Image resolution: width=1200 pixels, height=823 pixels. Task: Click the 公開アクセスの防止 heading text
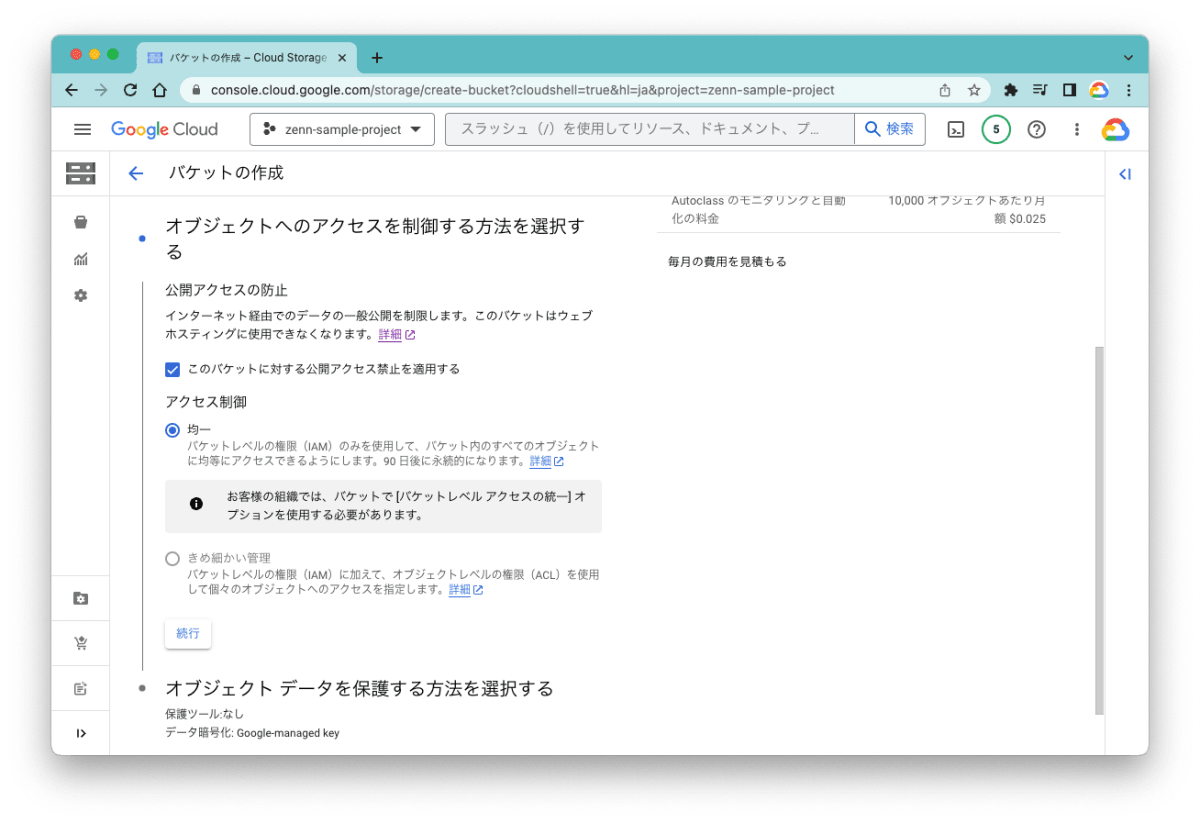coord(226,290)
